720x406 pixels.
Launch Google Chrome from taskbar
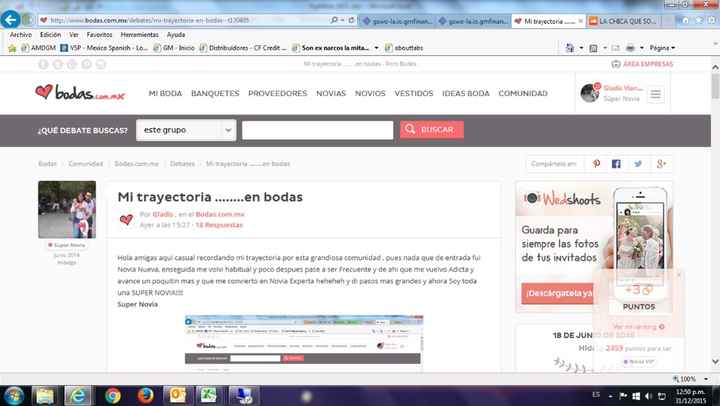112,396
